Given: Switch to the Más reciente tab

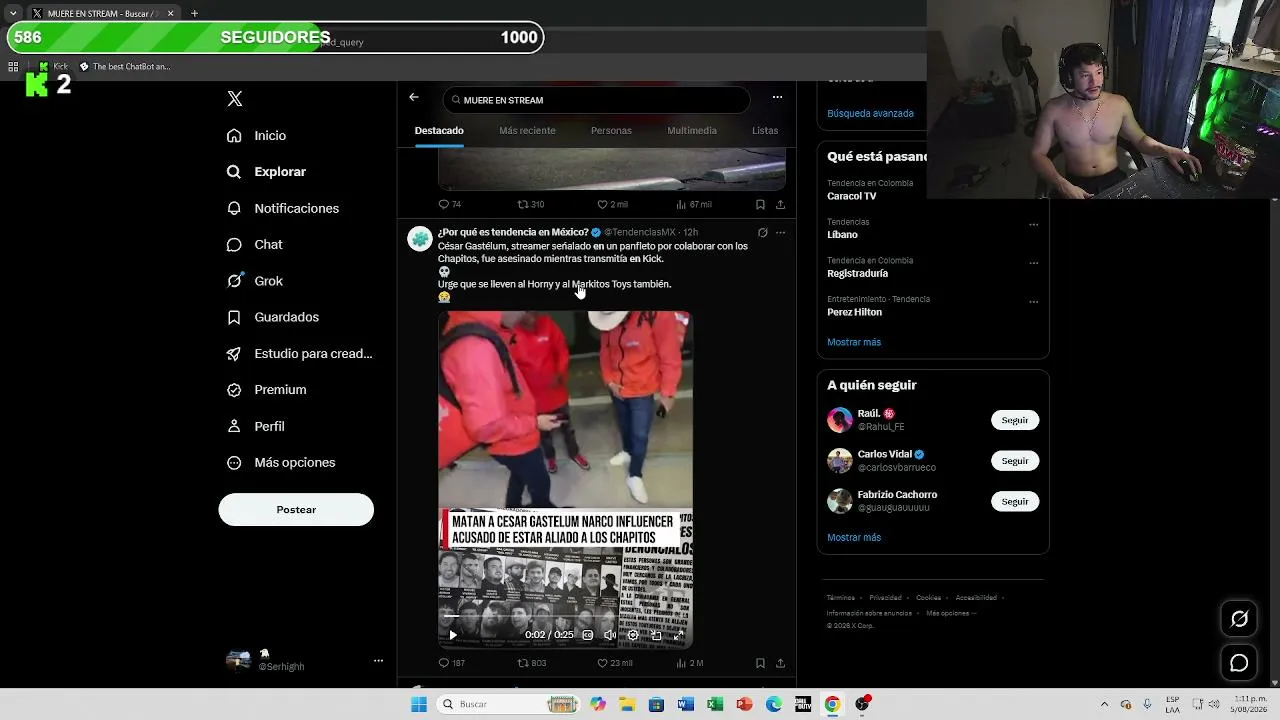Looking at the screenshot, I should click(x=527, y=131).
